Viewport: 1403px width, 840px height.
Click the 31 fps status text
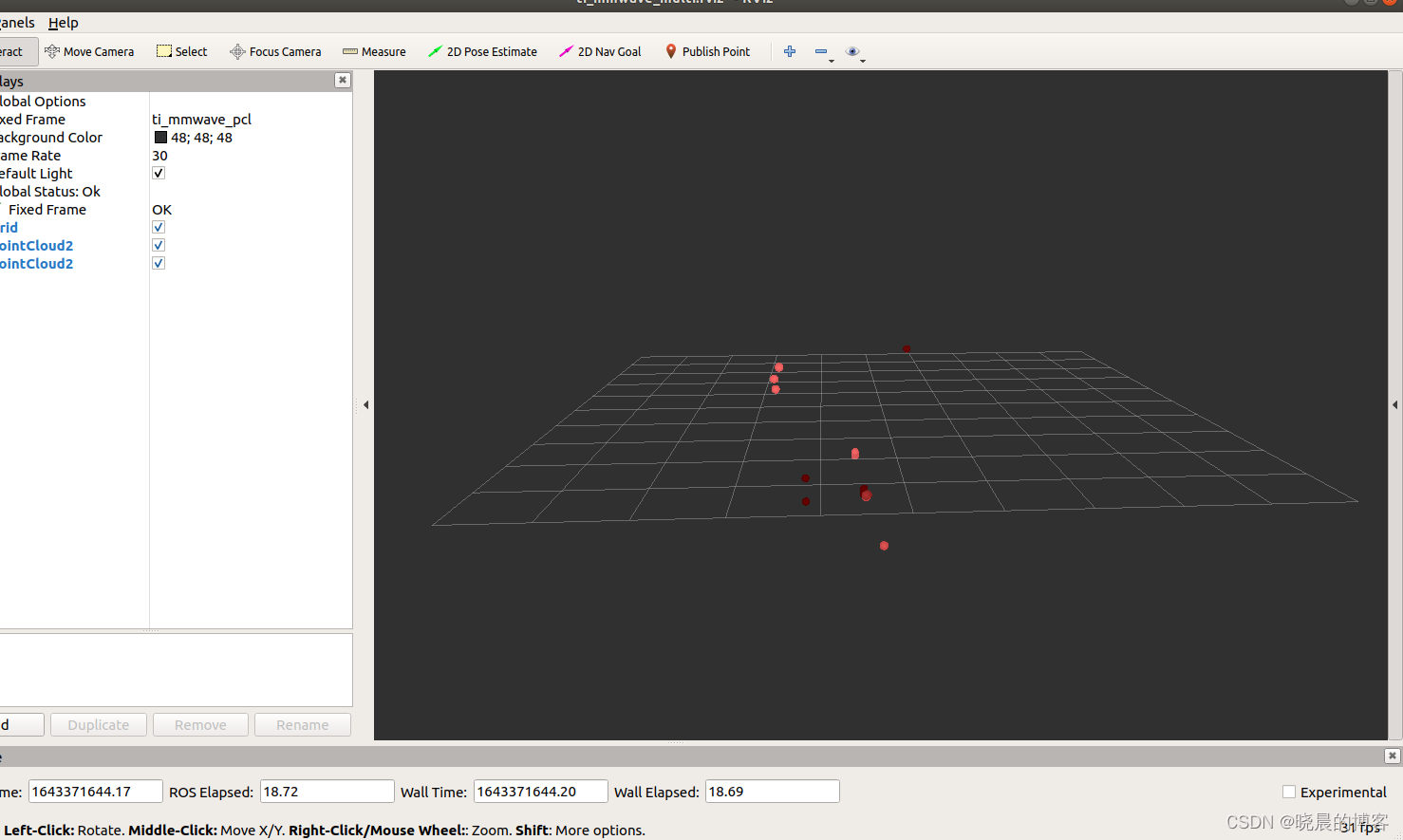click(x=1361, y=828)
